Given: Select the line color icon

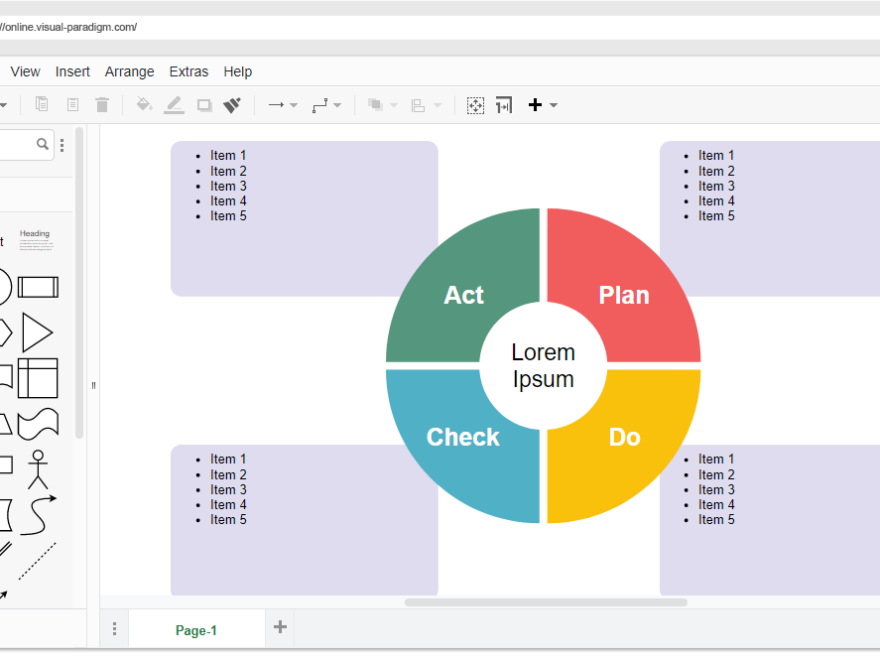Looking at the screenshot, I should coord(173,104).
